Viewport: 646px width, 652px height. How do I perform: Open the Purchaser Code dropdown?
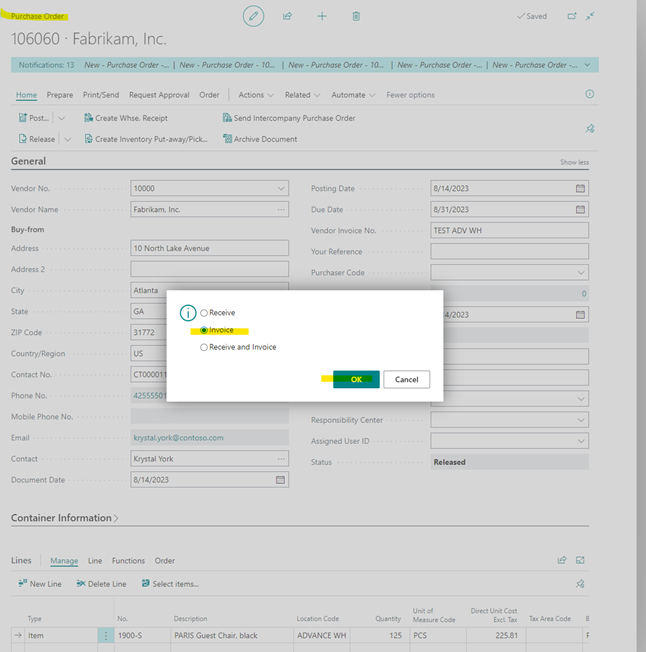click(x=581, y=273)
